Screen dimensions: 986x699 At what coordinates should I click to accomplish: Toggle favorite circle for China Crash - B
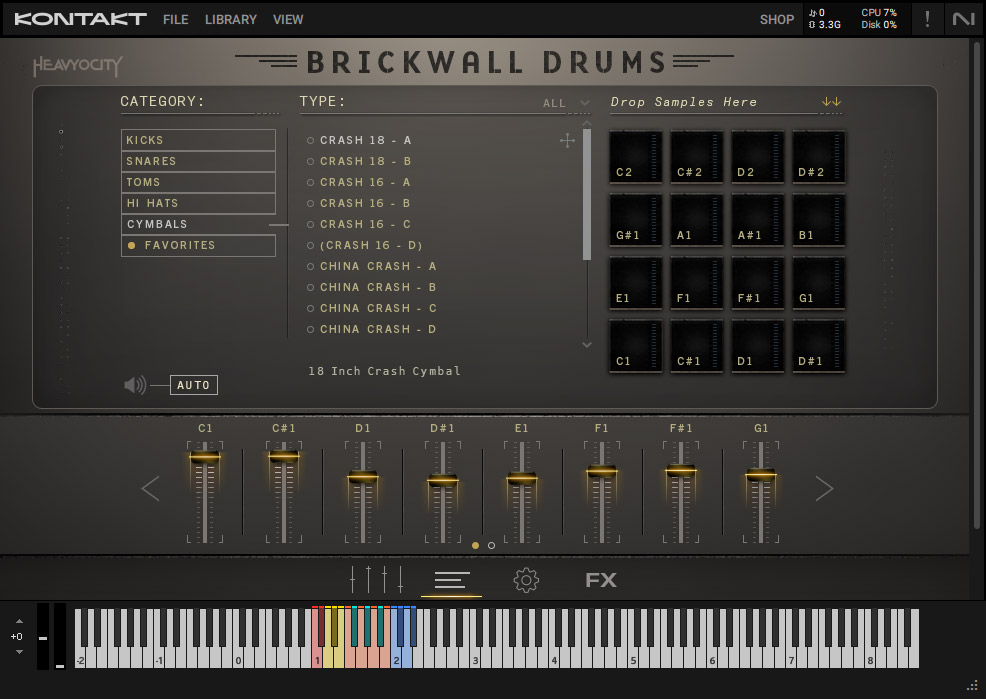pyautogui.click(x=311, y=287)
